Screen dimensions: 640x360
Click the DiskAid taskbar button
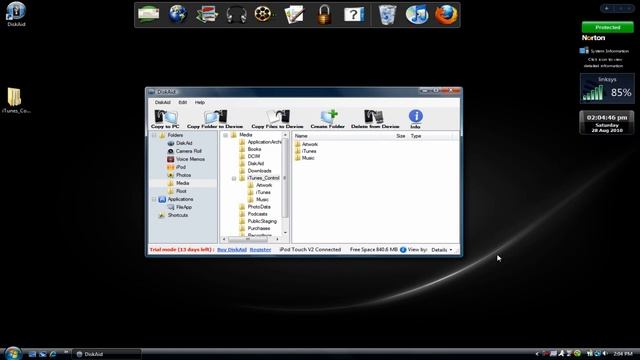tap(107, 354)
